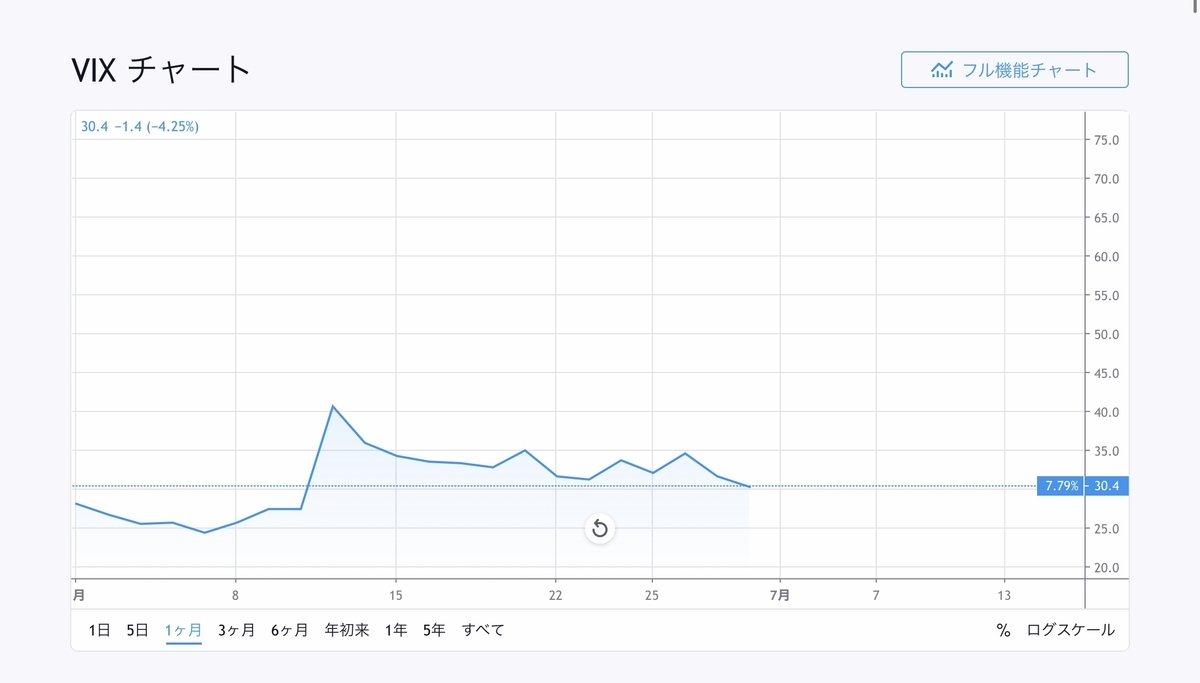Image resolution: width=1200 pixels, height=683 pixels.
Task: Click the 15 date axis label
Action: (x=396, y=594)
